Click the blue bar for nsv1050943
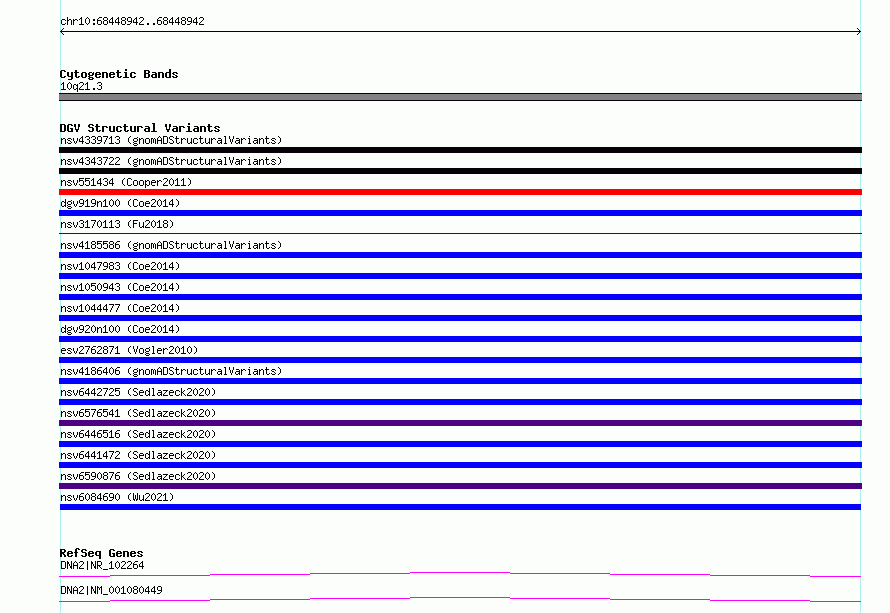Viewport: 890px width, 613px height. 460,297
